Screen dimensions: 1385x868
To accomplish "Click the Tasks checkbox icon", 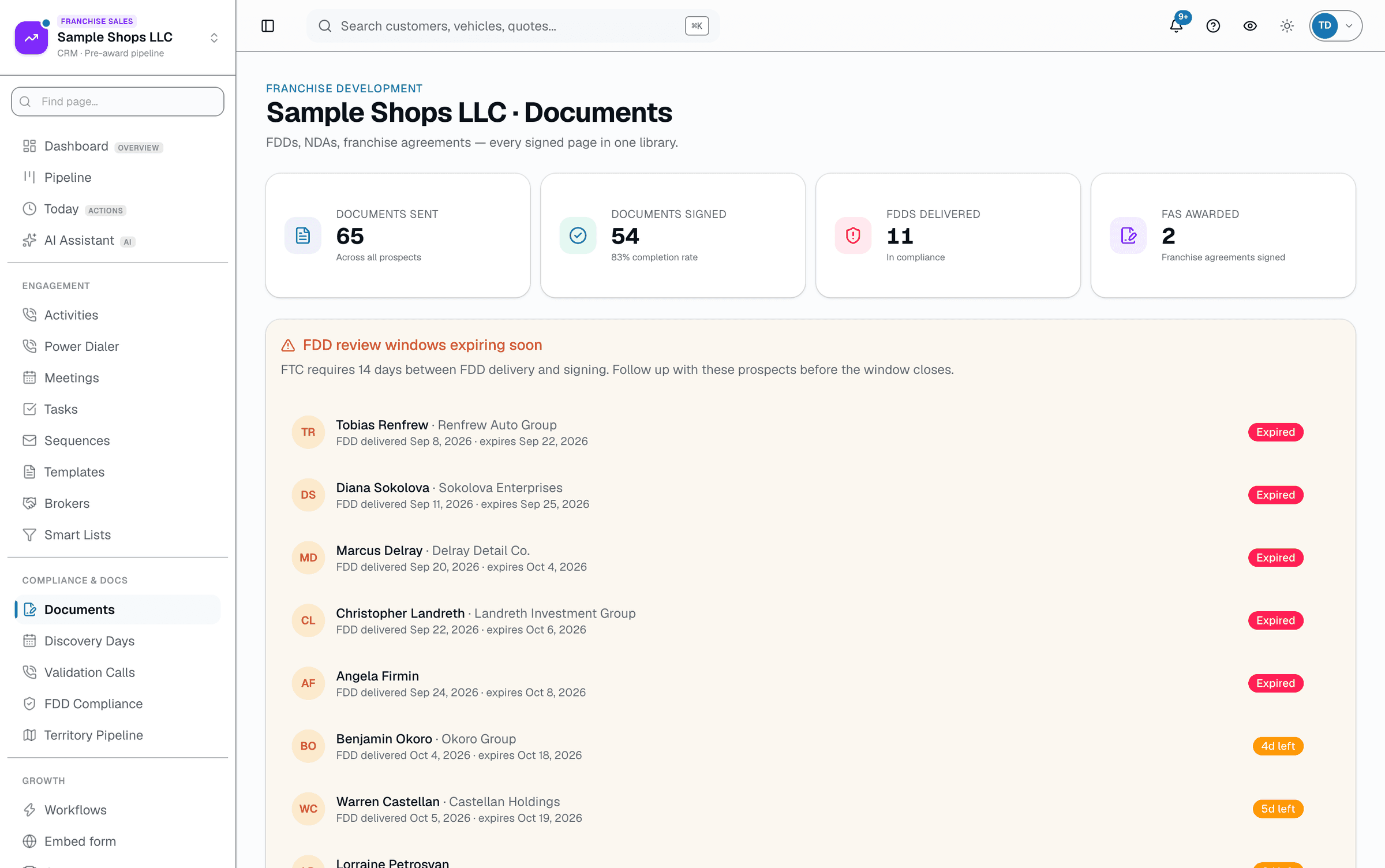I will click(29, 409).
